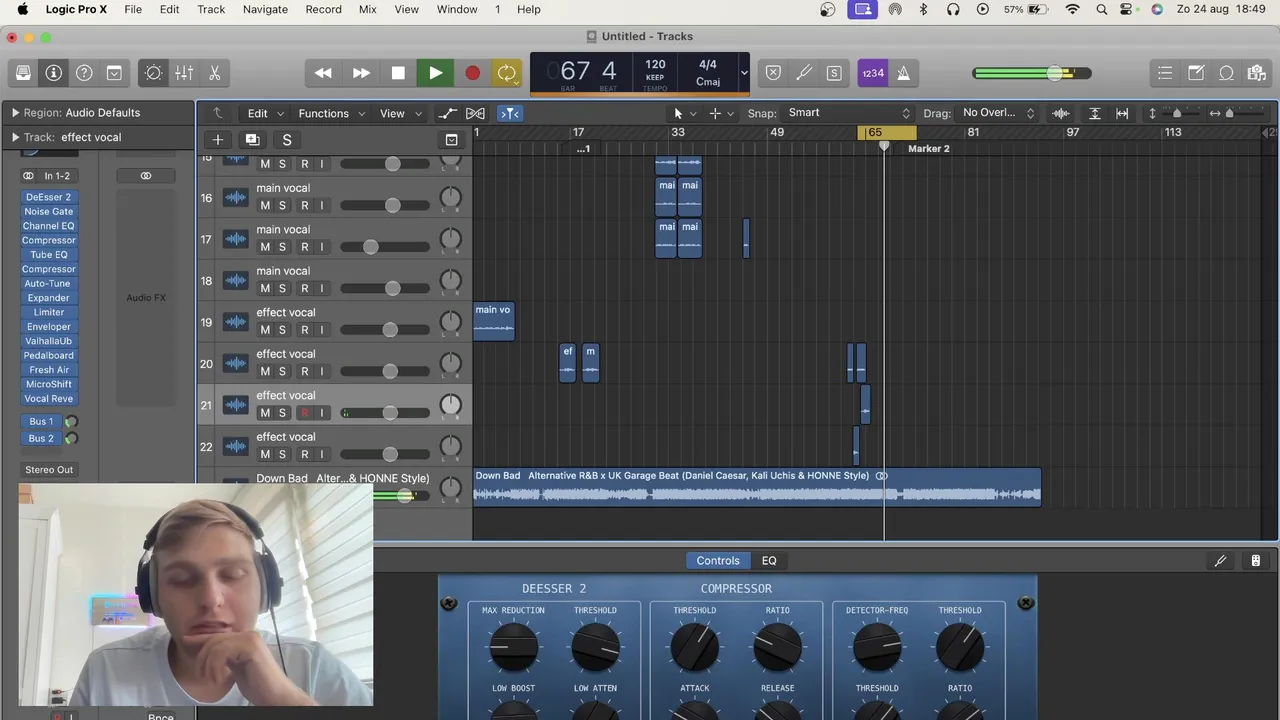Show the Mixer sliders button
Viewport: 1280px width, 720px height.
(x=184, y=73)
